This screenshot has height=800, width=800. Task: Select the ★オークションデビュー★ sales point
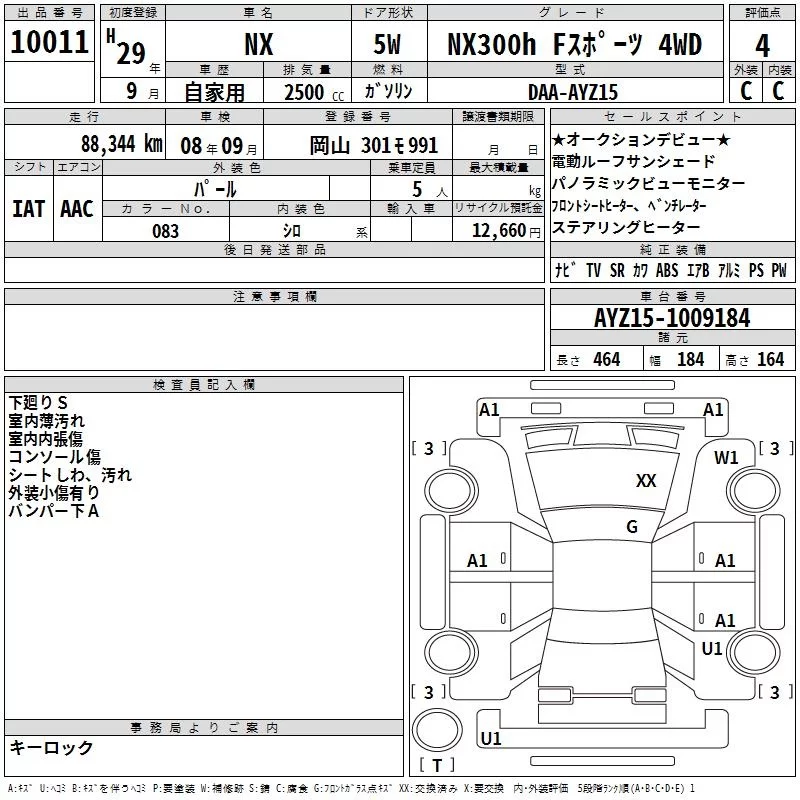(642, 139)
